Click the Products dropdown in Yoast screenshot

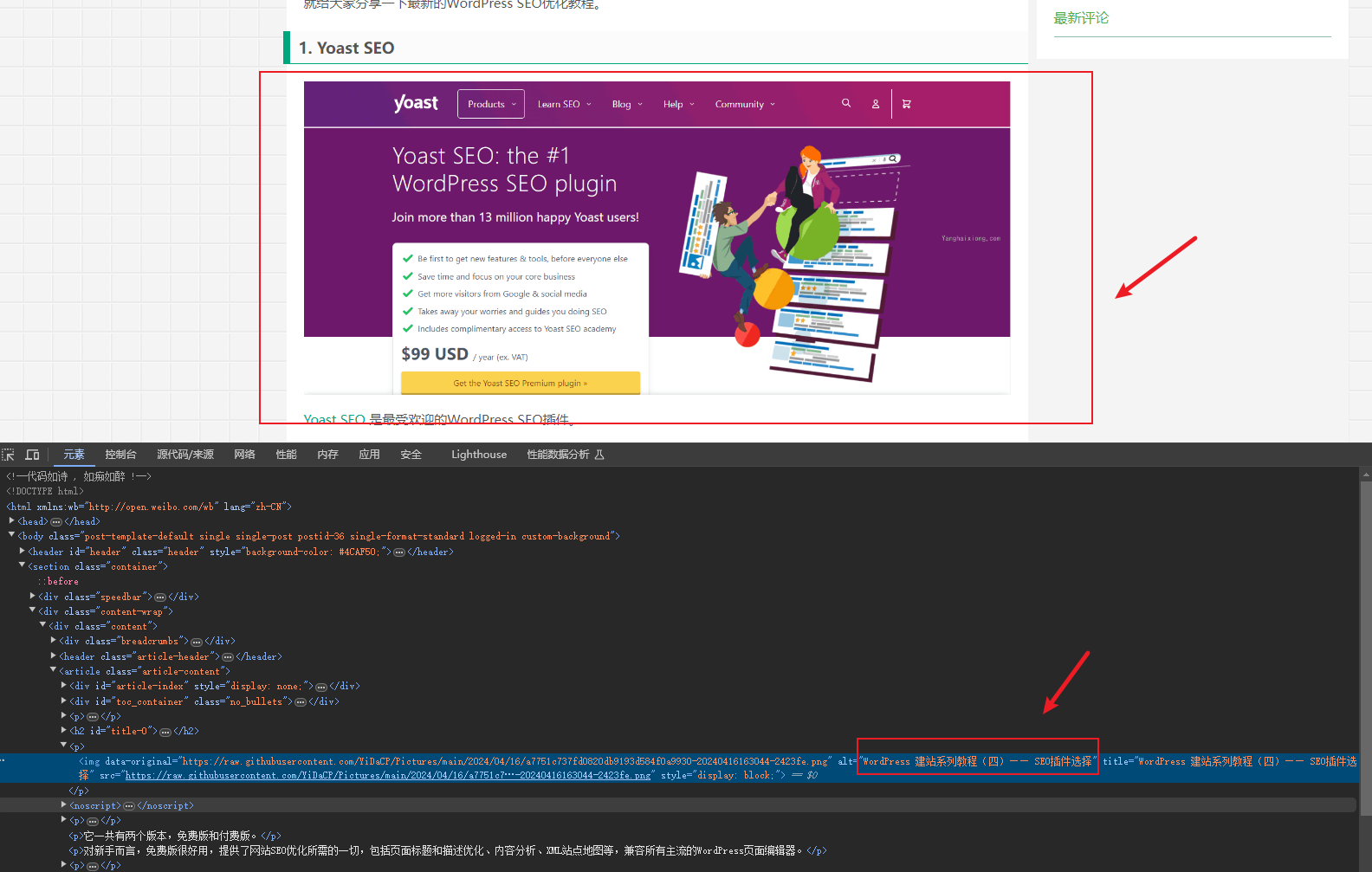[491, 104]
